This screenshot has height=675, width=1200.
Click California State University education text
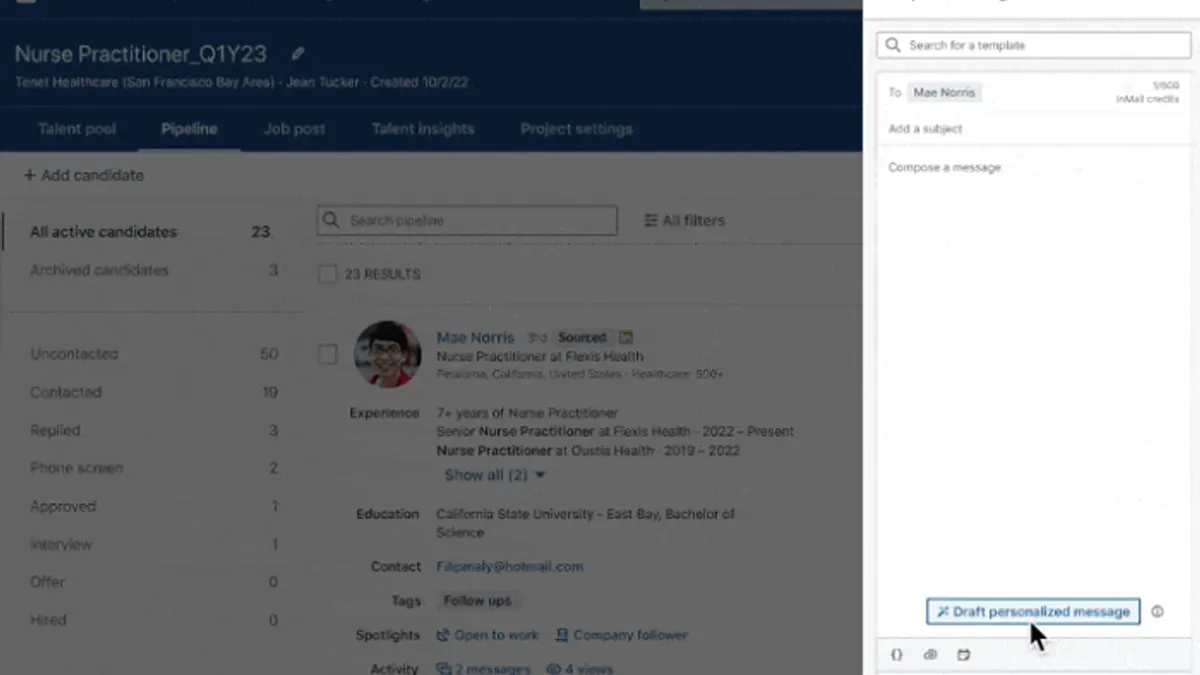click(586, 523)
